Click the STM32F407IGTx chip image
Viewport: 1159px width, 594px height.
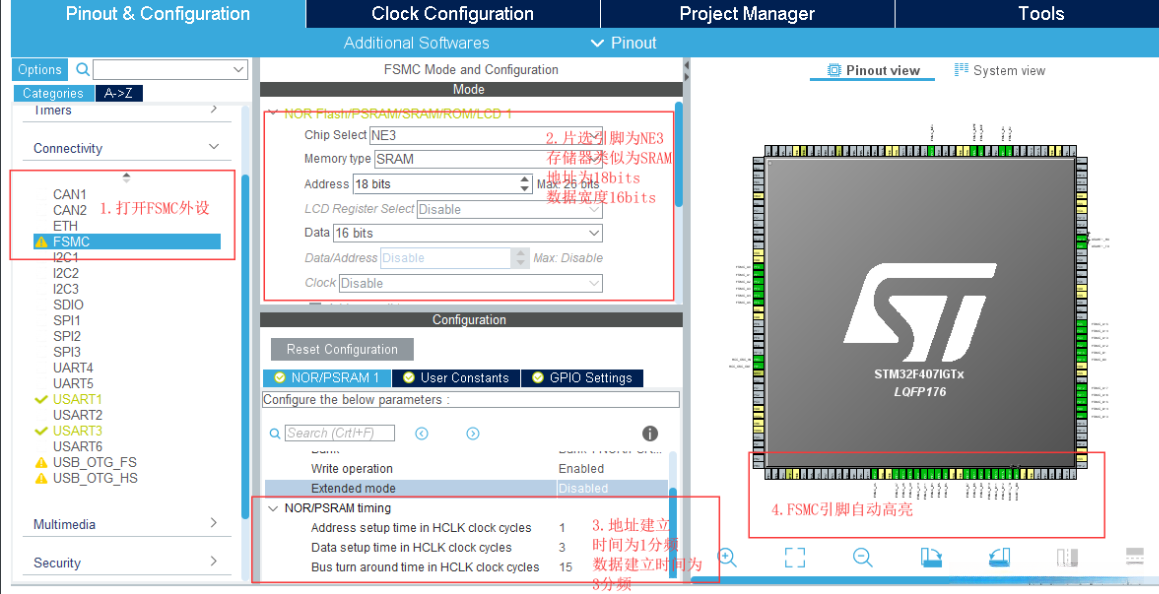point(920,312)
